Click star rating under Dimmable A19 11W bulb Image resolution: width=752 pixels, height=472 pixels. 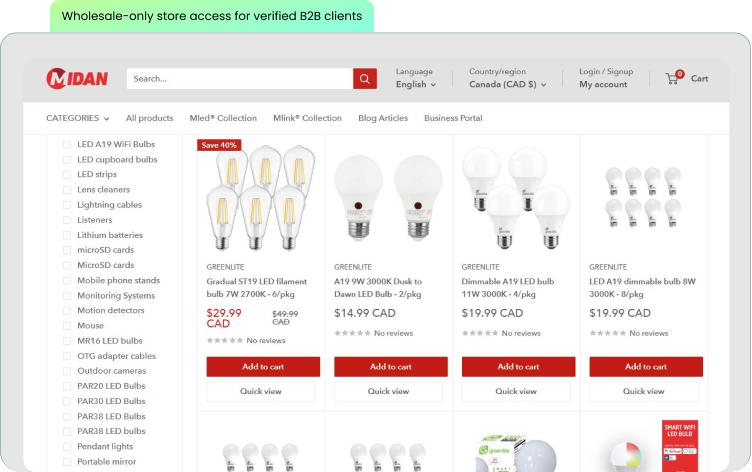tap(480, 333)
